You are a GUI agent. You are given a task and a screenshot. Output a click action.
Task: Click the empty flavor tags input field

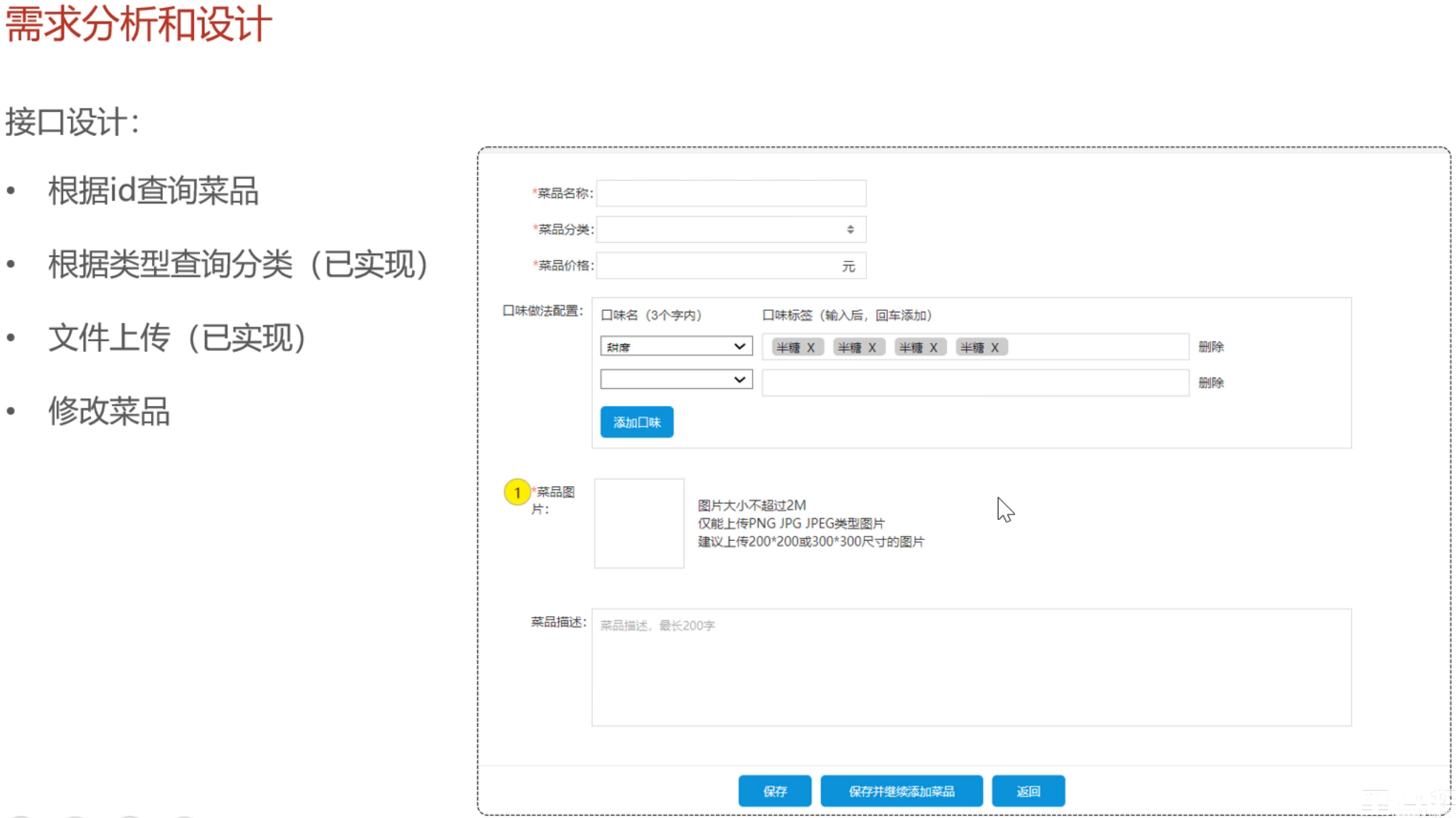(974, 382)
